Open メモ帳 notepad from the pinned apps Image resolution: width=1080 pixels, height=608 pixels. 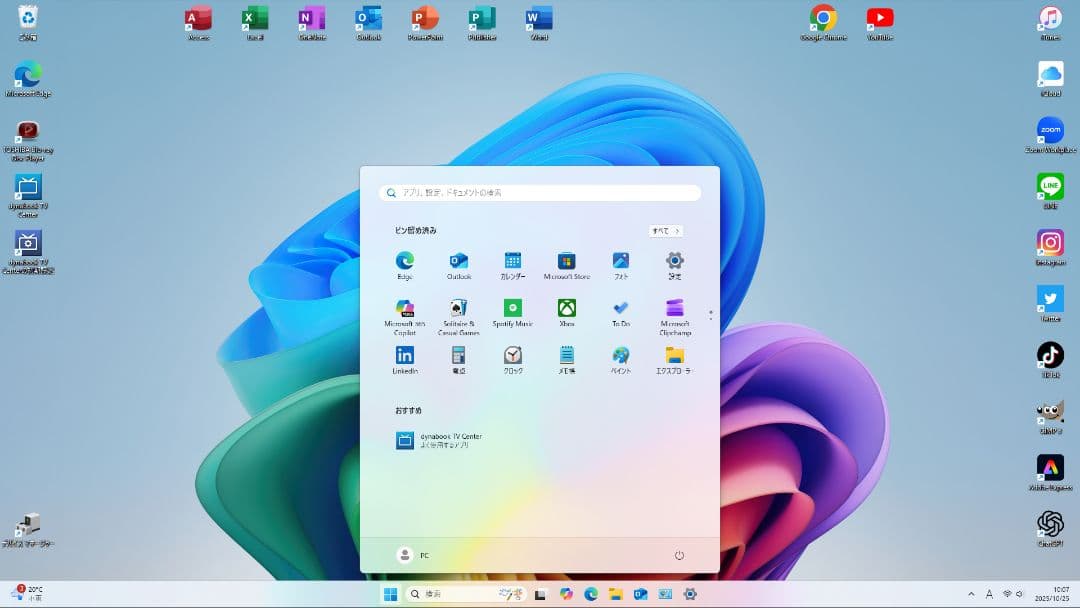(x=567, y=355)
